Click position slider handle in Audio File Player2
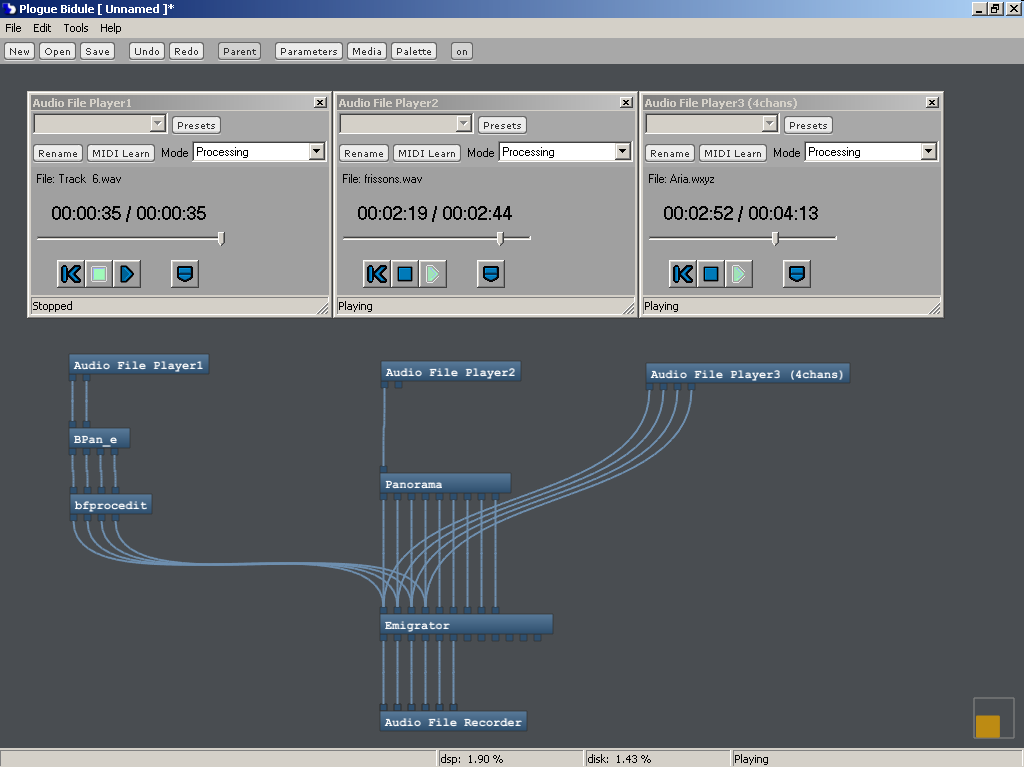This screenshot has height=768, width=1024. pos(500,238)
